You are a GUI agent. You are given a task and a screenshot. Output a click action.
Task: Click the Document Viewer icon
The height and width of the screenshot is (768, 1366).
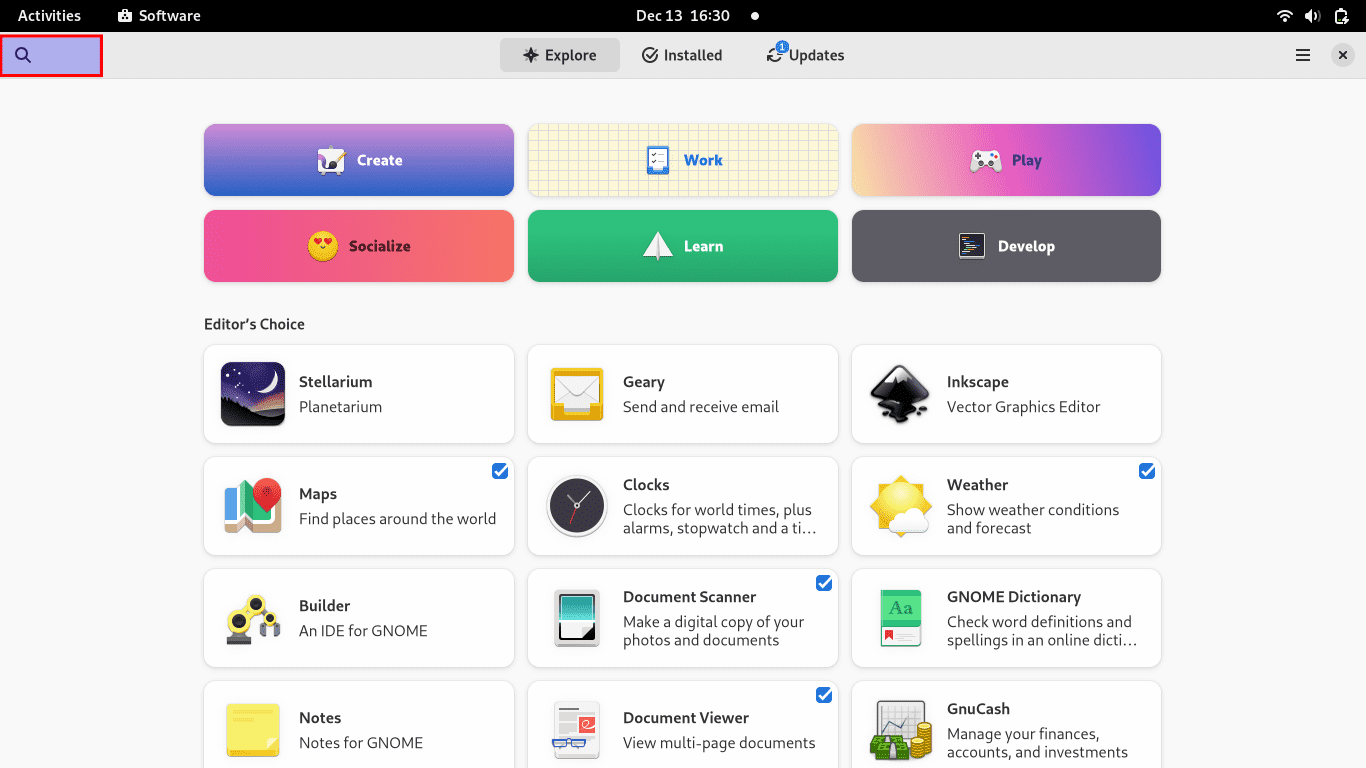pyautogui.click(x=577, y=730)
